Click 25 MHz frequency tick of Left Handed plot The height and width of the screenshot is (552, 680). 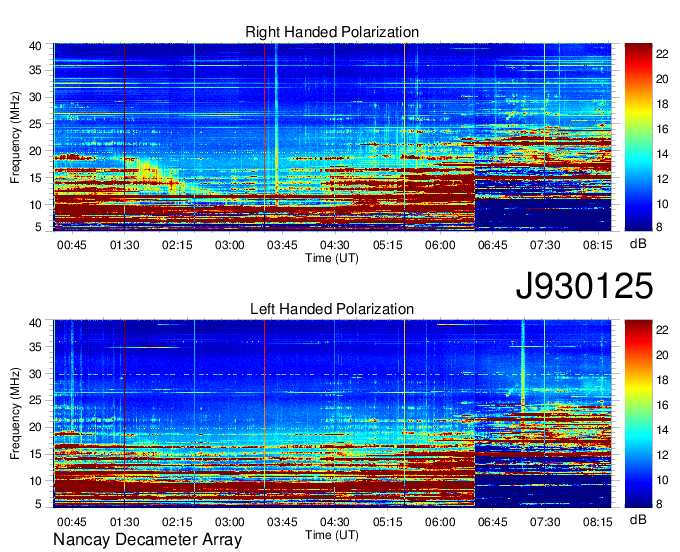coord(35,401)
